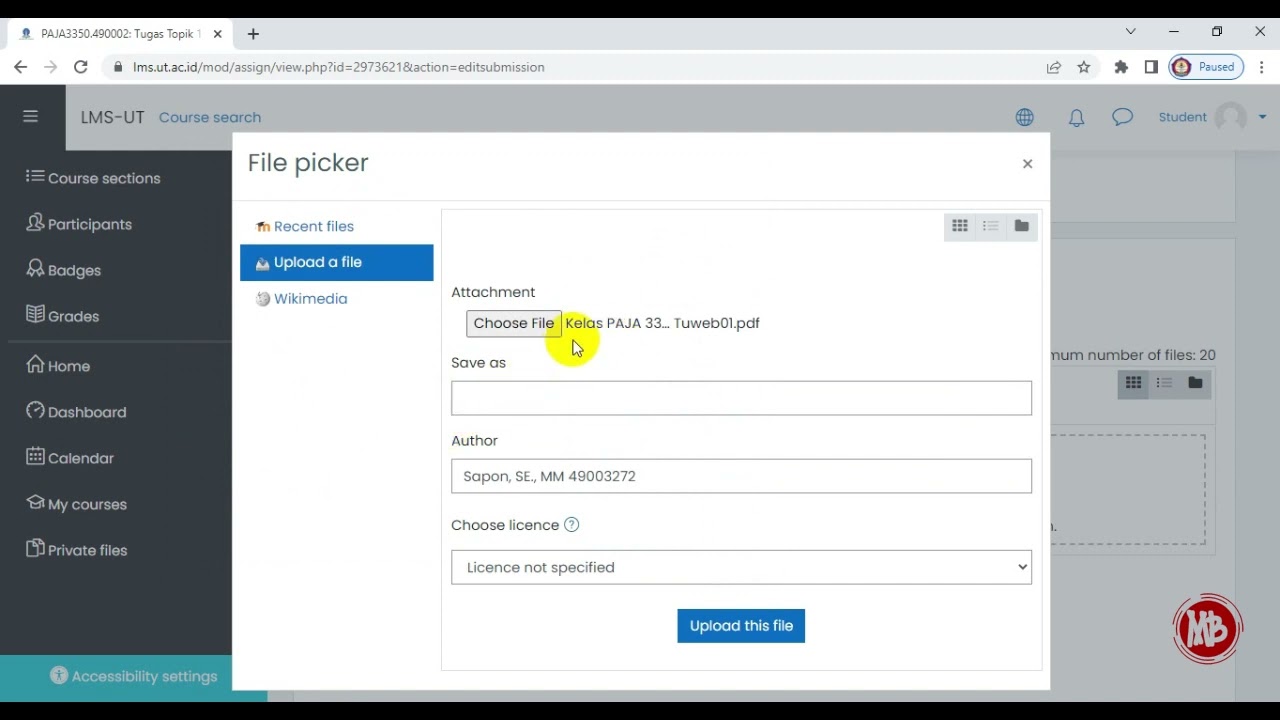Screen dimensions: 1280x720
Task: Switch file picker to folder tree view
Action: click(x=1021, y=226)
